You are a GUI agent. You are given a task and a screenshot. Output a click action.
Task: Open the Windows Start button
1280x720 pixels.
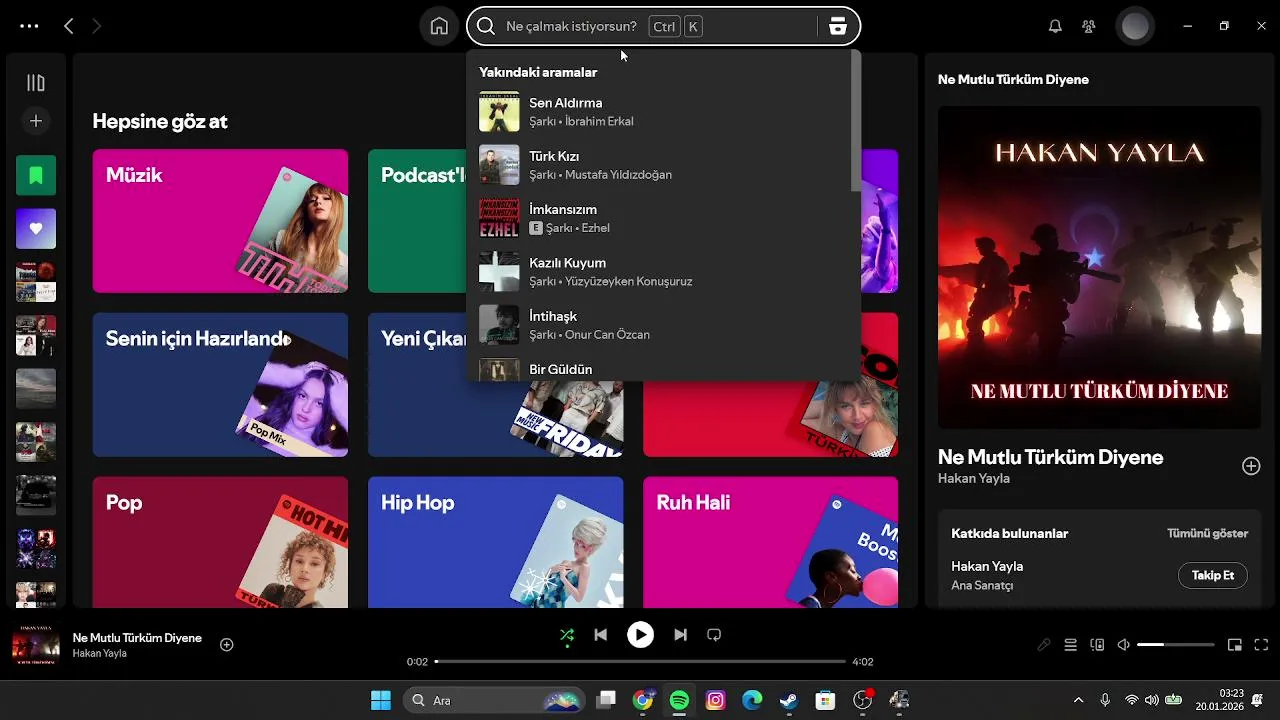click(381, 700)
